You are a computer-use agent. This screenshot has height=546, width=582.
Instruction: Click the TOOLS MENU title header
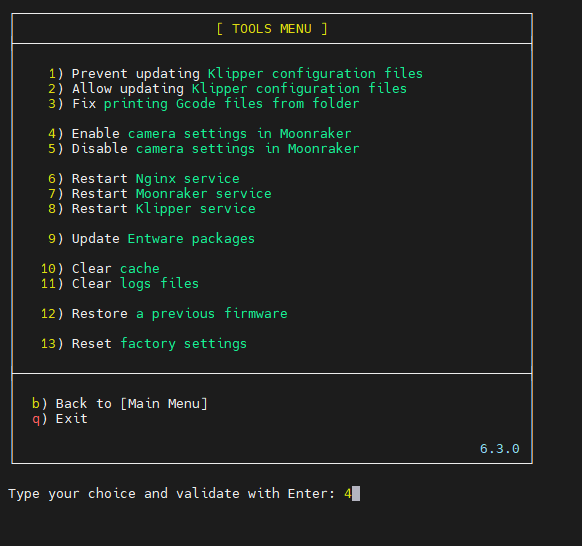tap(272, 29)
